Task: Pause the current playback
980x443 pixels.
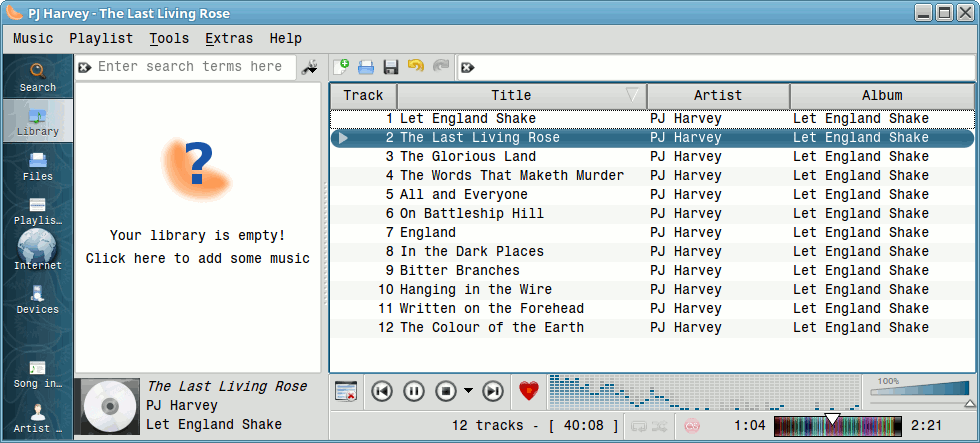Action: [x=414, y=391]
